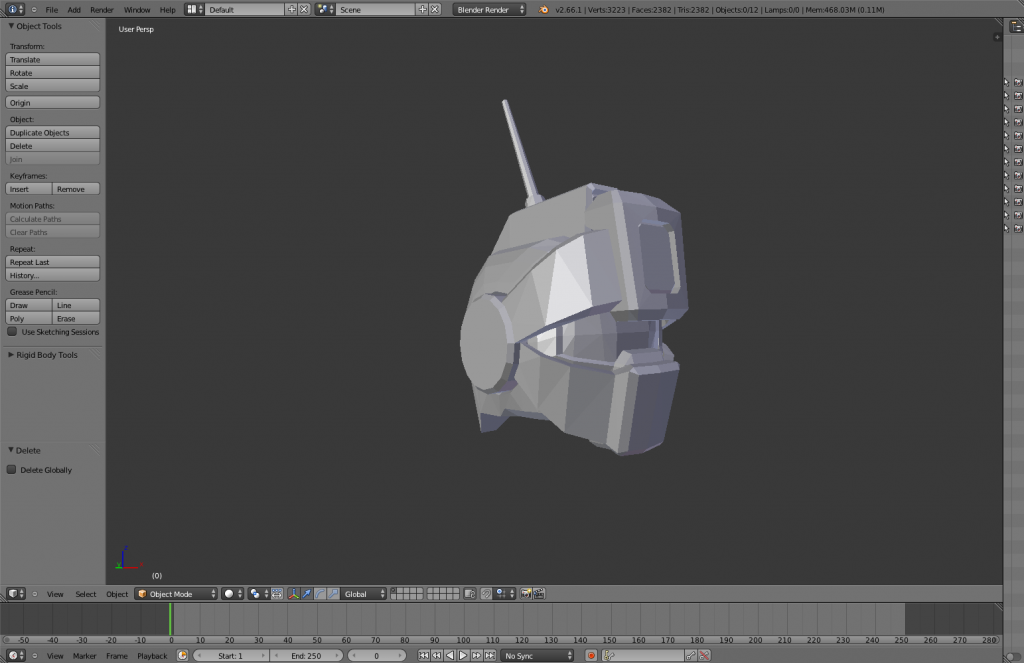Click the translate manipulator arrow icon
The width and height of the screenshot is (1024, 663).
[307, 594]
